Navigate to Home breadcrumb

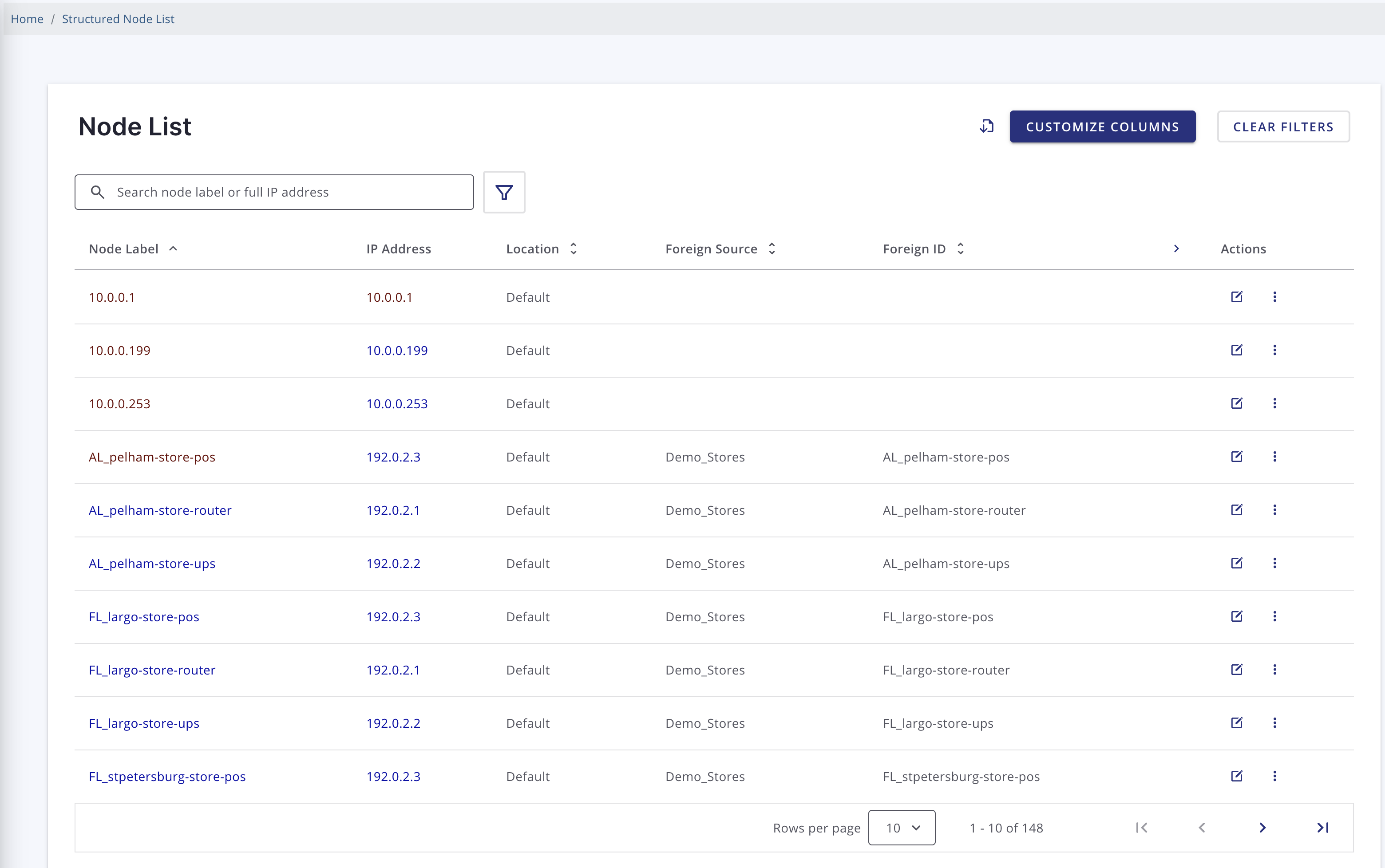[x=27, y=18]
